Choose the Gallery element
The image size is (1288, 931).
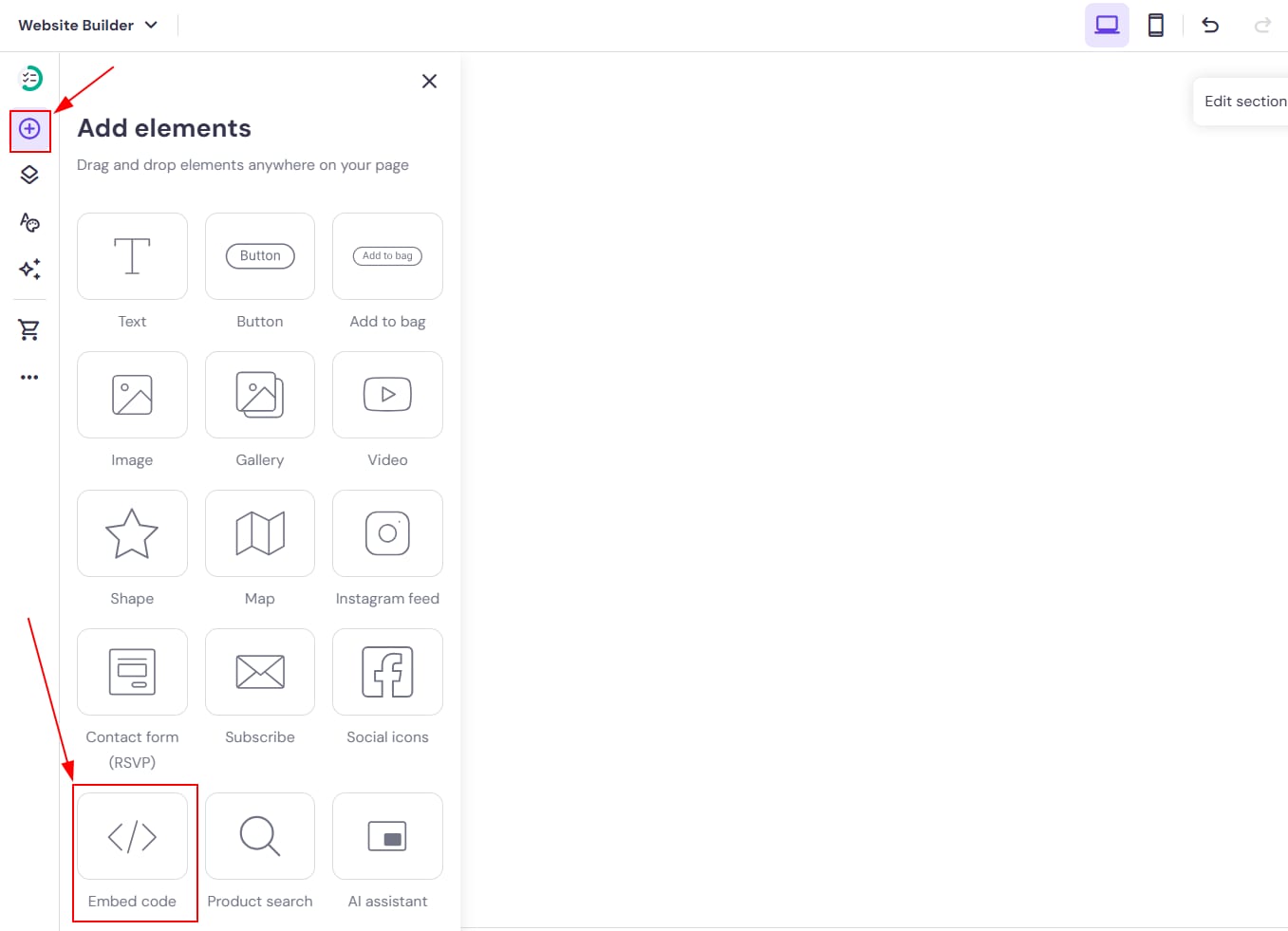[x=260, y=395]
